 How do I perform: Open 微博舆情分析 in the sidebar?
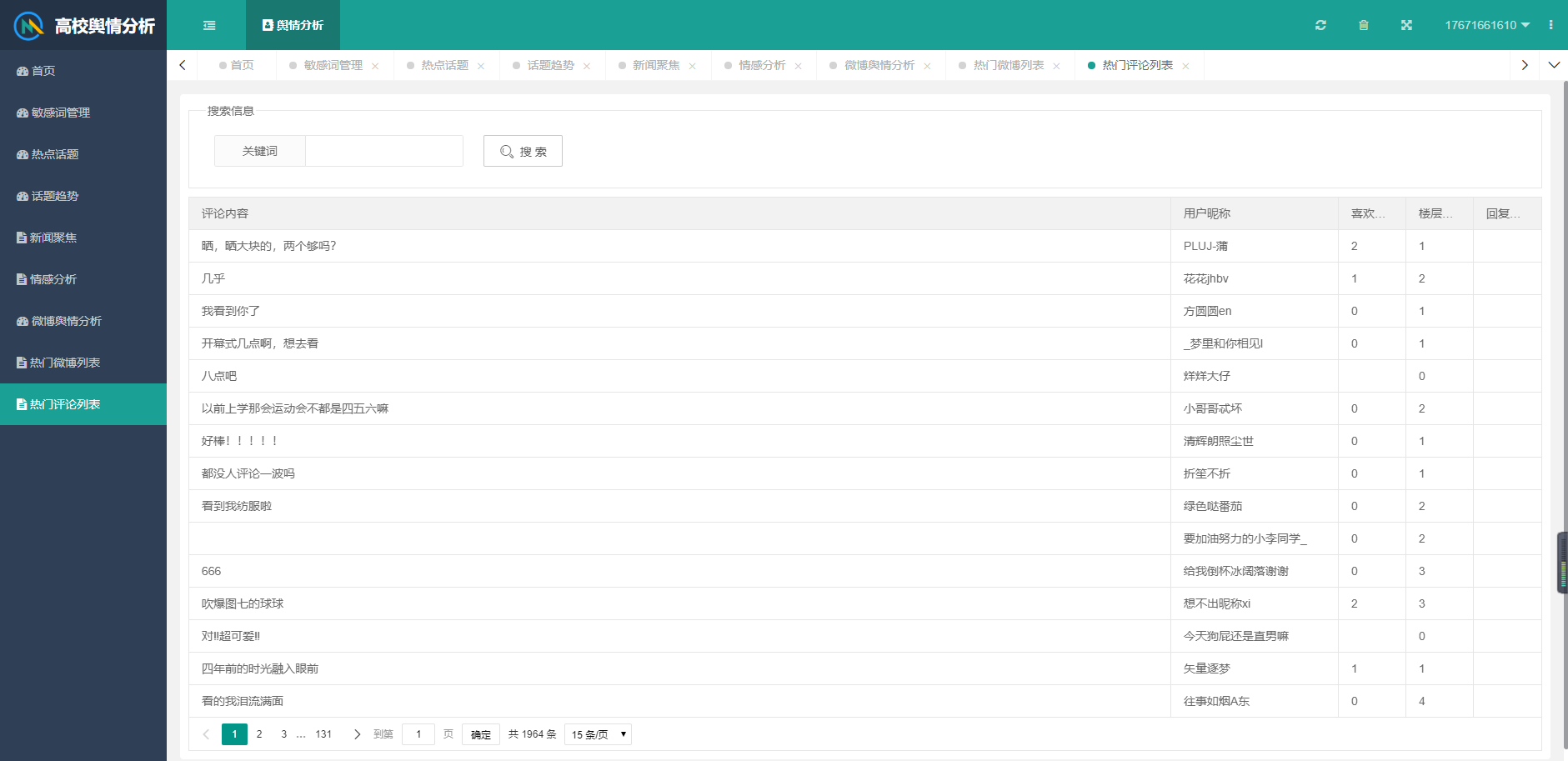coord(83,321)
